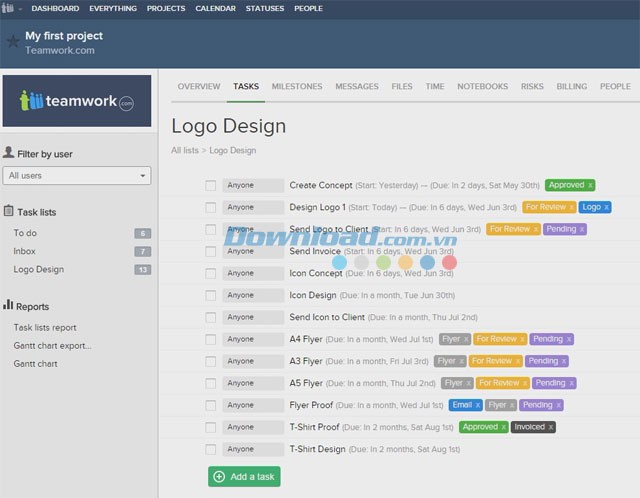Open the Calendar menu item

tap(216, 9)
